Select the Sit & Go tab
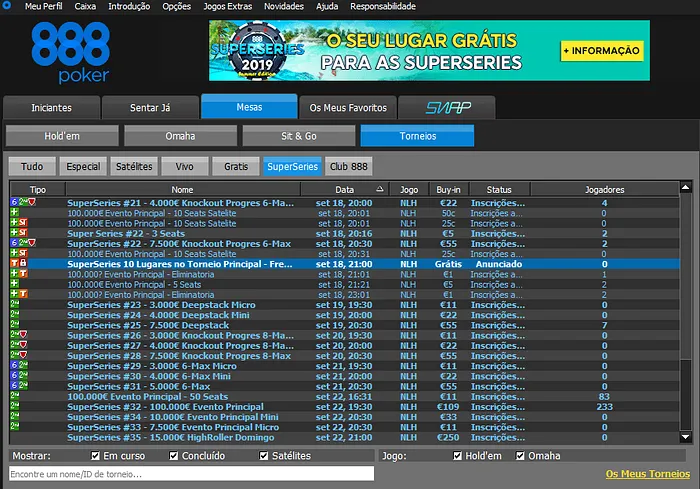The image size is (700, 489). pos(299,136)
